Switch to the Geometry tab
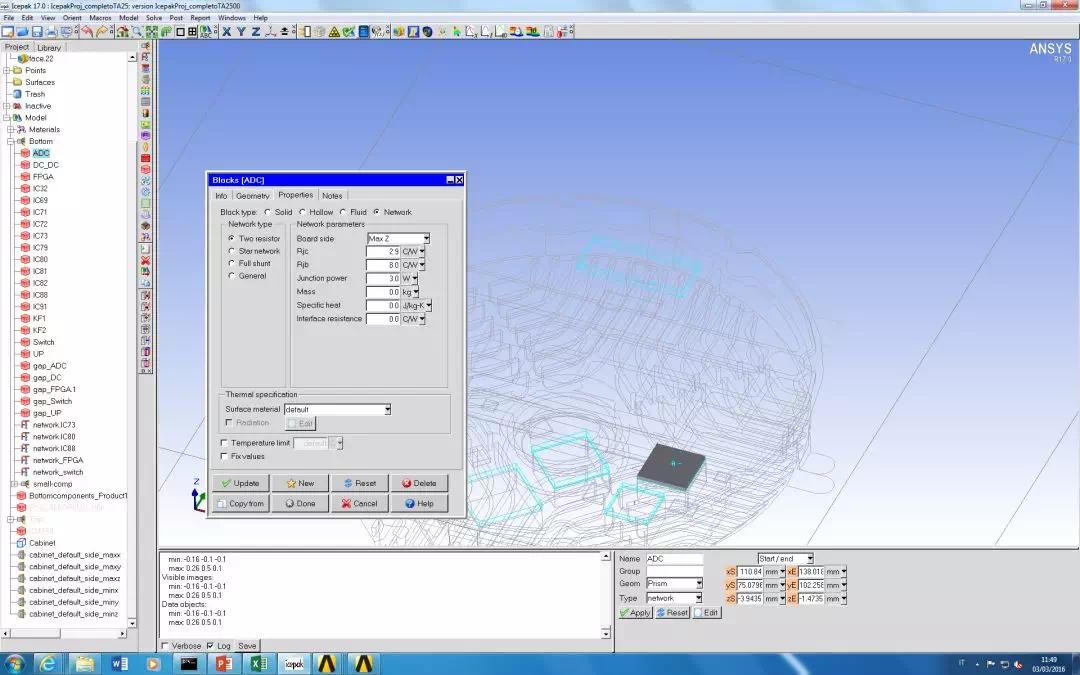 point(253,196)
